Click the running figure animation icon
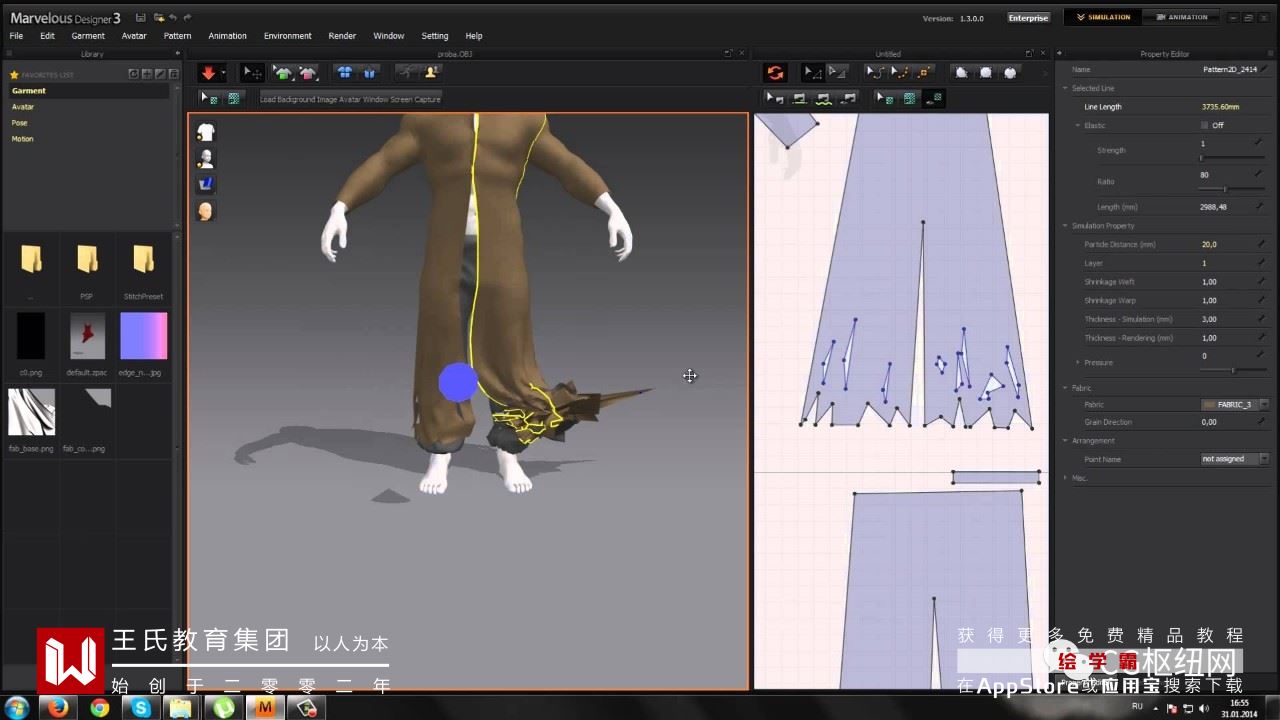Image resolution: width=1280 pixels, height=720 pixels. point(406,72)
